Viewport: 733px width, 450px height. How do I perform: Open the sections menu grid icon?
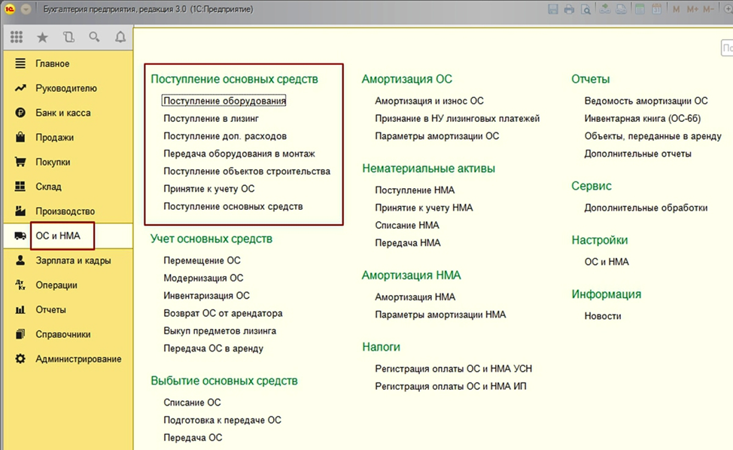[x=16, y=37]
